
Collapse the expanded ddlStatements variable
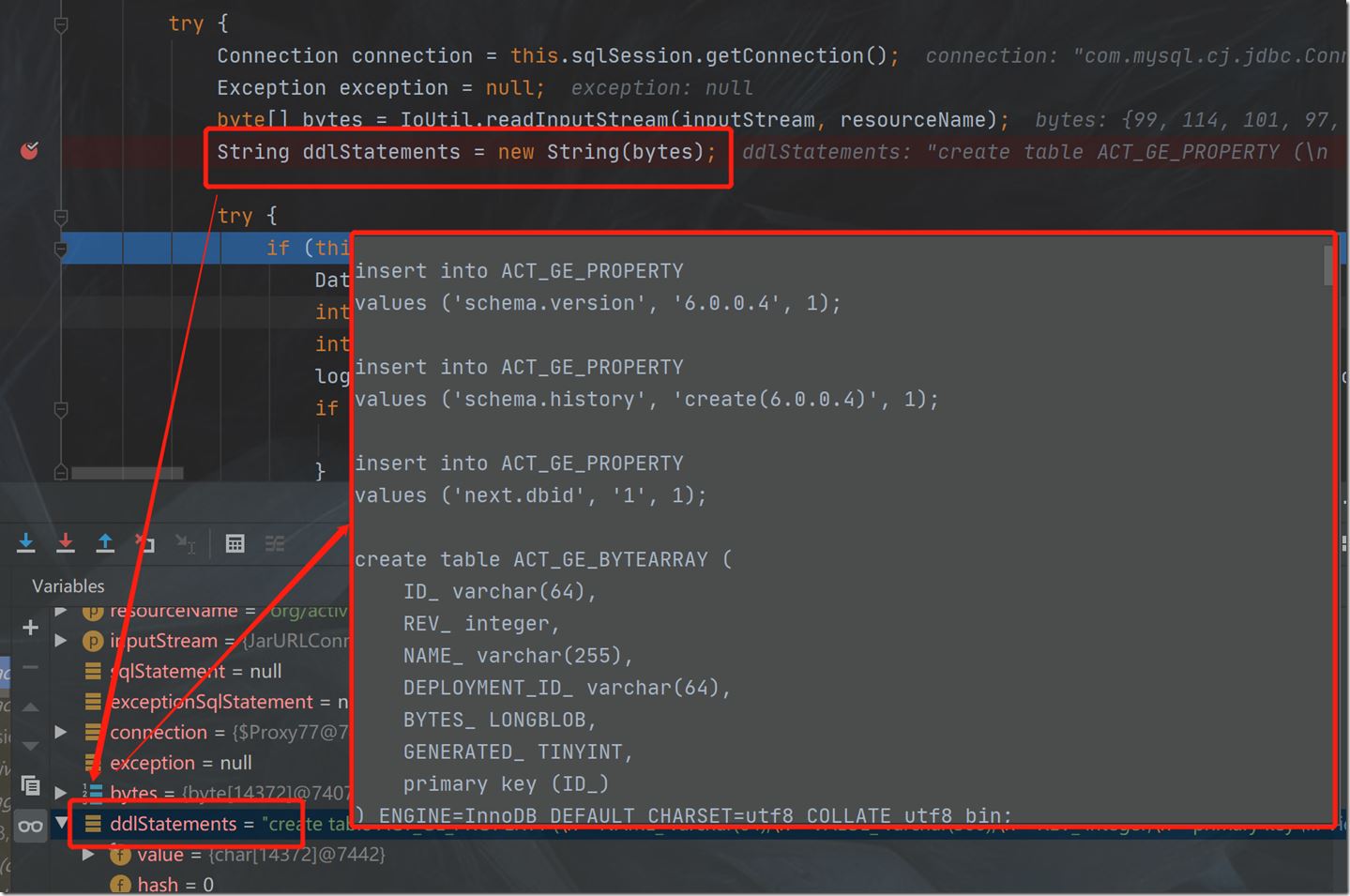(x=62, y=824)
